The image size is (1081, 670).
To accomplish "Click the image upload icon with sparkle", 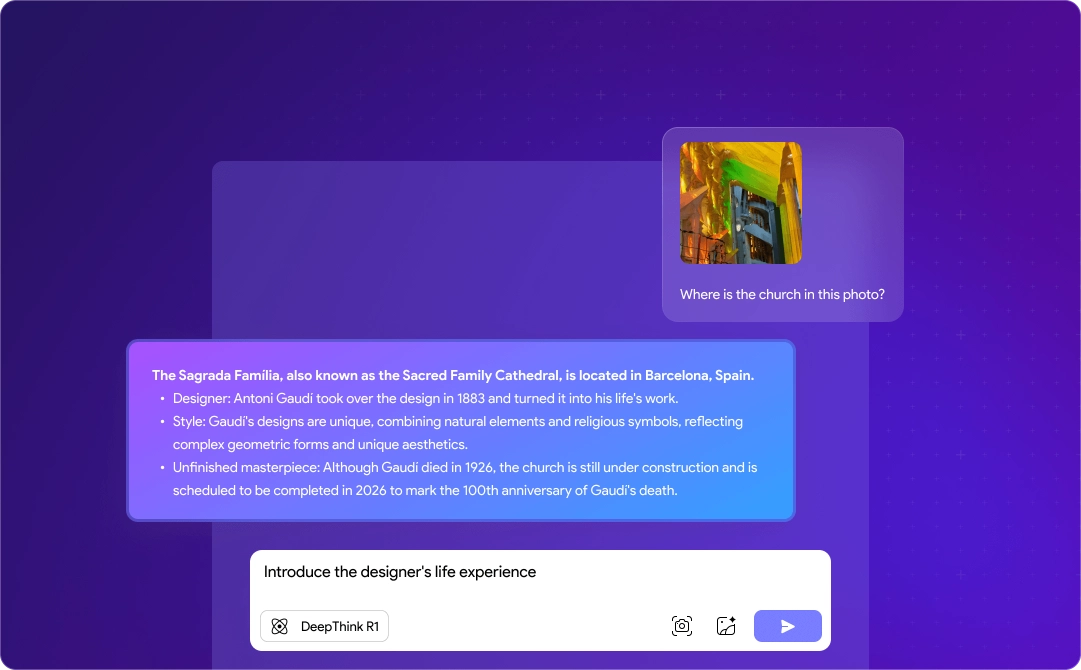I will (x=727, y=626).
